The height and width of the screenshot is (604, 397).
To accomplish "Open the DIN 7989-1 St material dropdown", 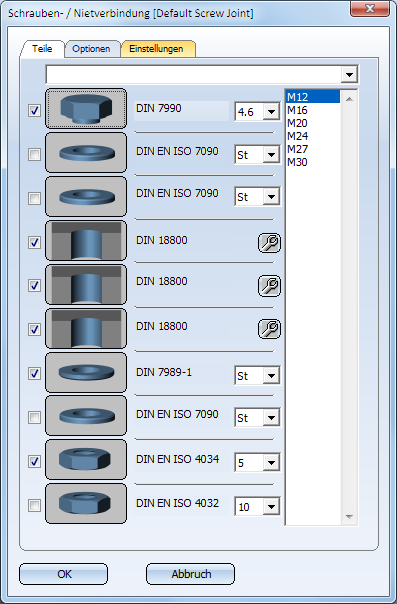I will point(271,376).
